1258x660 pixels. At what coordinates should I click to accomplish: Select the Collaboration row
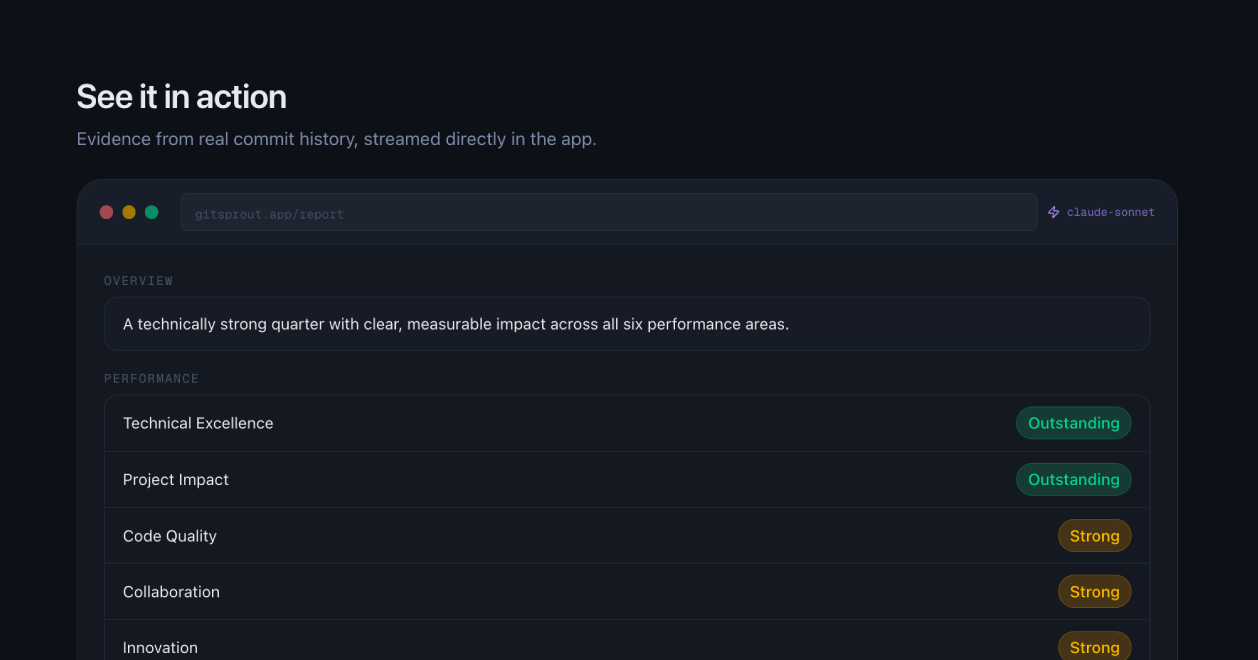(627, 591)
